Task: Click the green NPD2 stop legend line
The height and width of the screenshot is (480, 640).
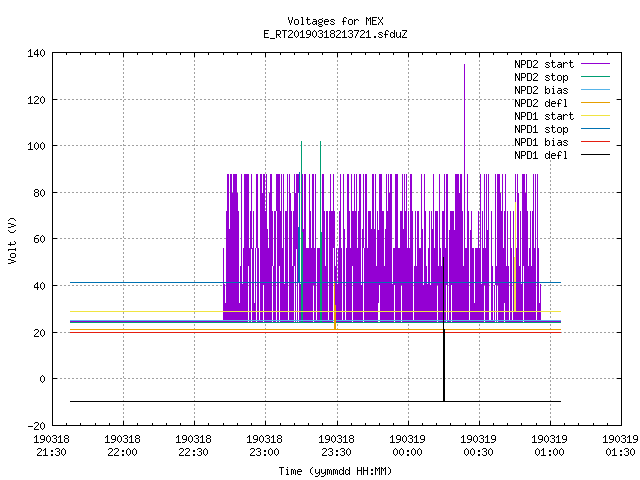Action: coord(595,76)
